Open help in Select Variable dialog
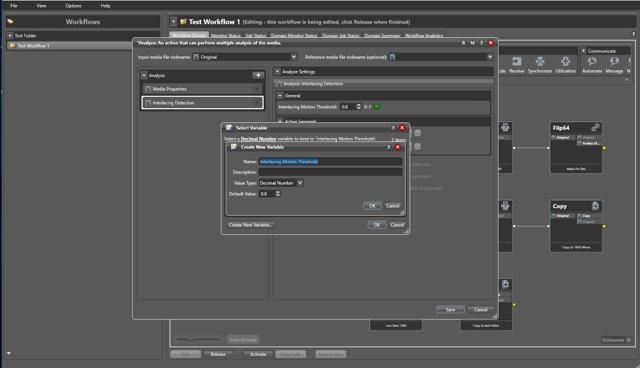Image resolution: width=640 pixels, height=368 pixels. click(393, 128)
